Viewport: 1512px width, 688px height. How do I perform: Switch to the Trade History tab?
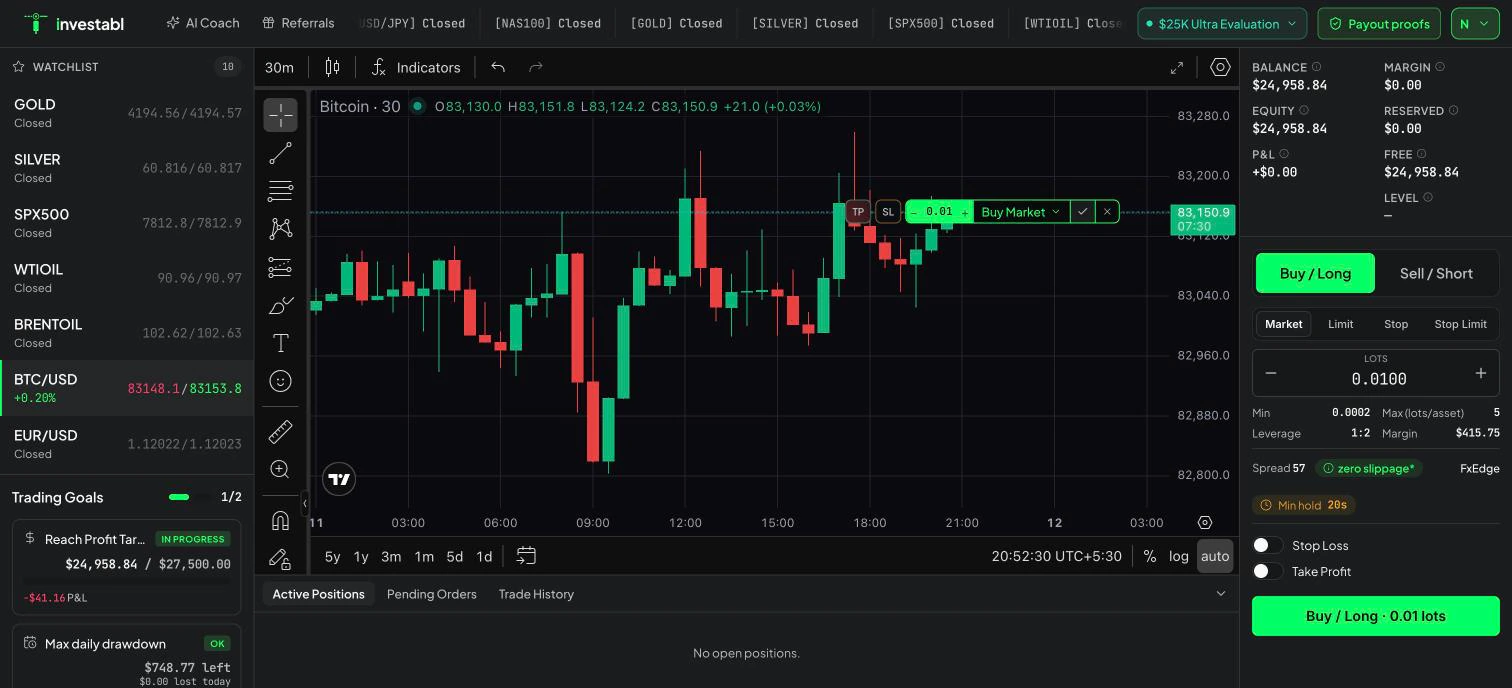click(x=536, y=594)
